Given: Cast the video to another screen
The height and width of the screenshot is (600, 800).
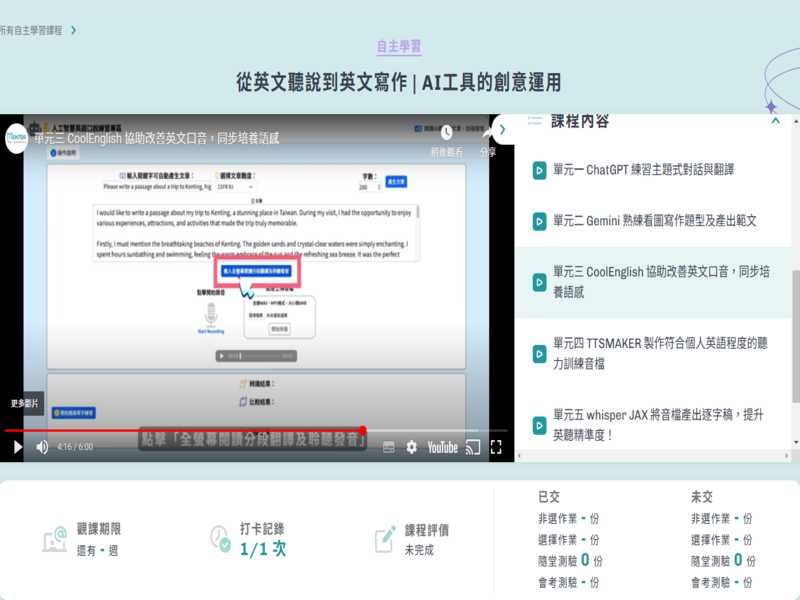Looking at the screenshot, I should click(474, 447).
